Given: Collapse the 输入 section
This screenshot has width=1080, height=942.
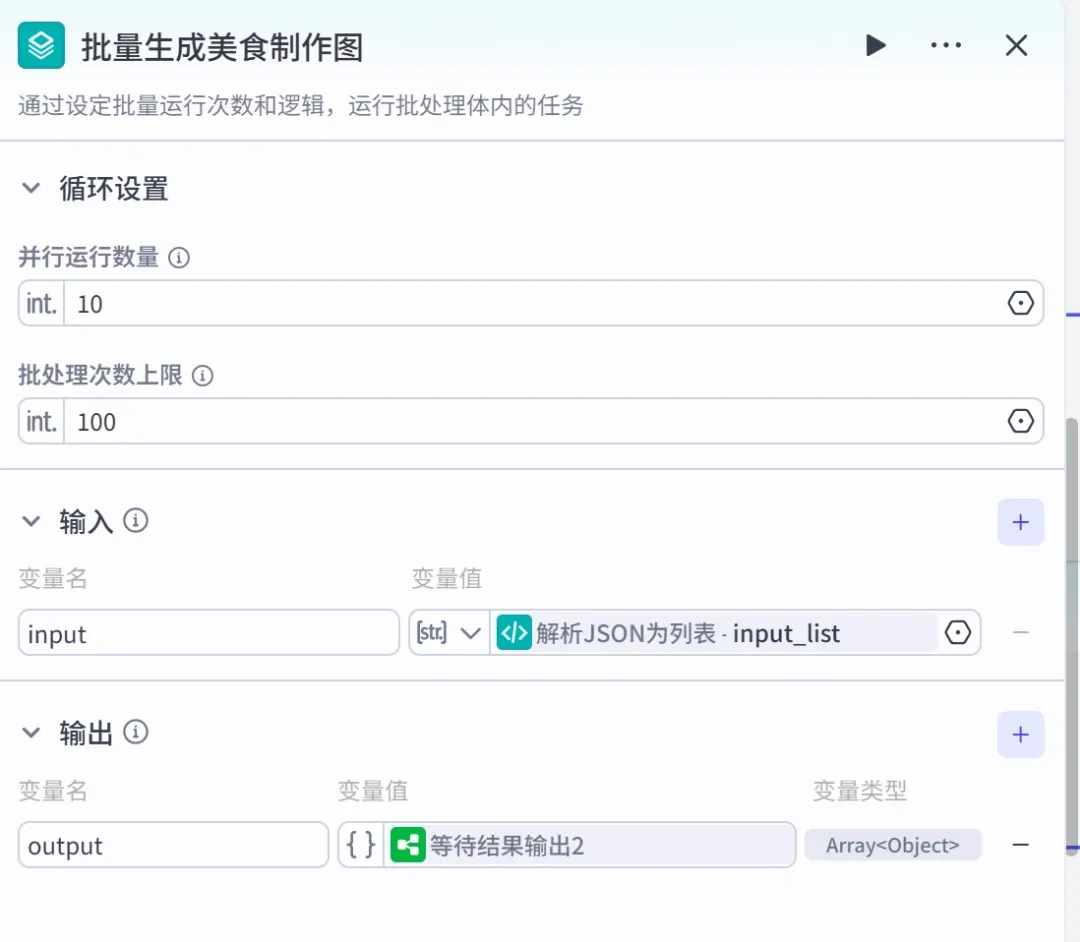Looking at the screenshot, I should point(31,521).
